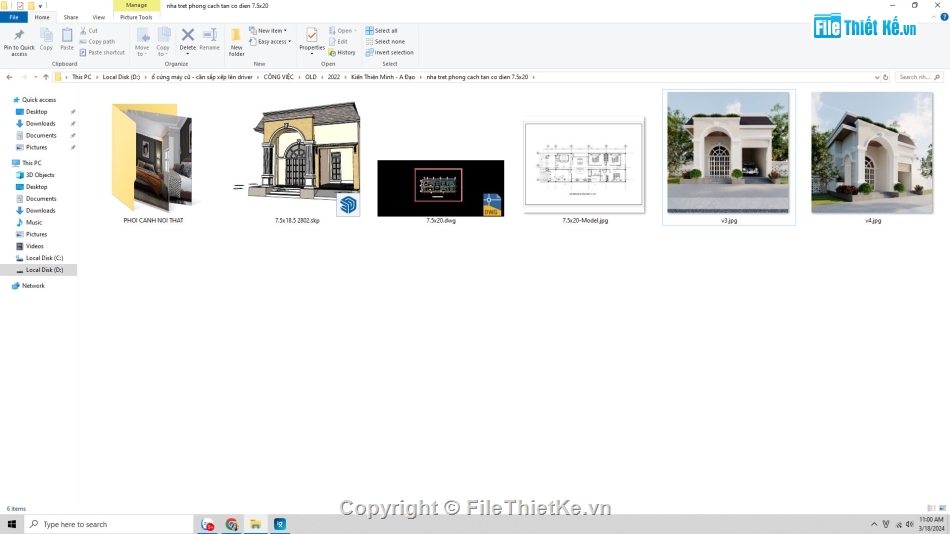Switch to the View ribbon tab

(x=98, y=17)
